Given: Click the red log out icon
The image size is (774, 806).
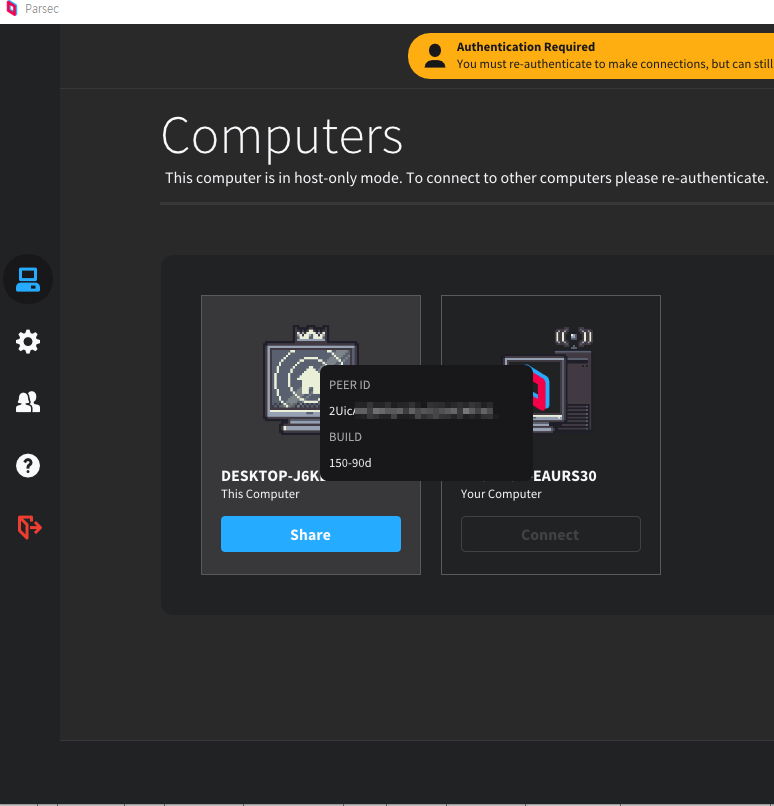Looking at the screenshot, I should 29,527.
